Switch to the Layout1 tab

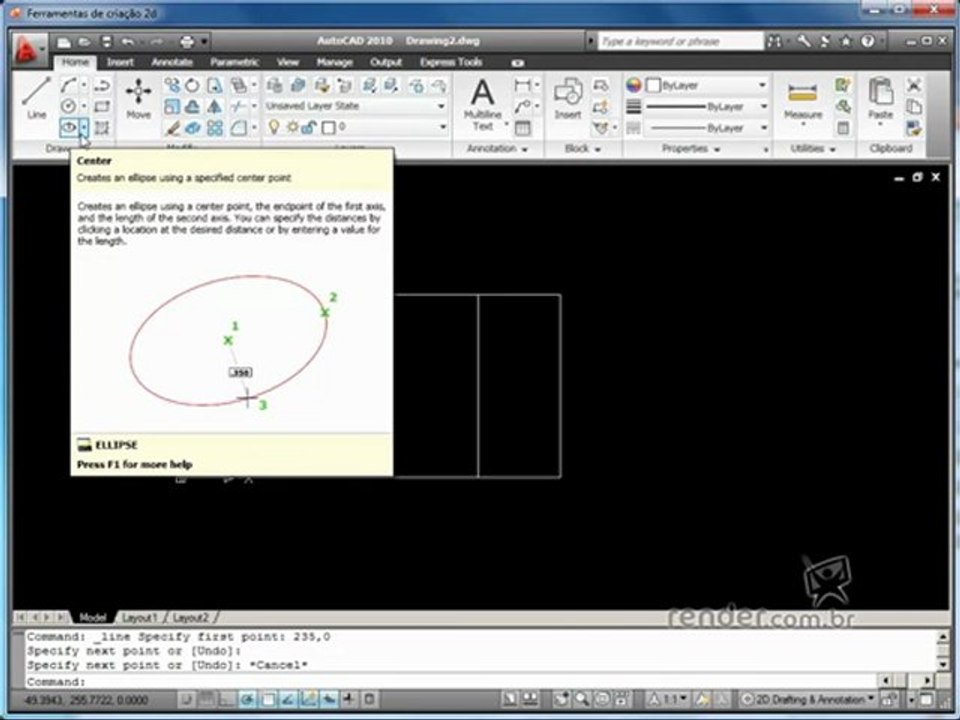pos(140,618)
